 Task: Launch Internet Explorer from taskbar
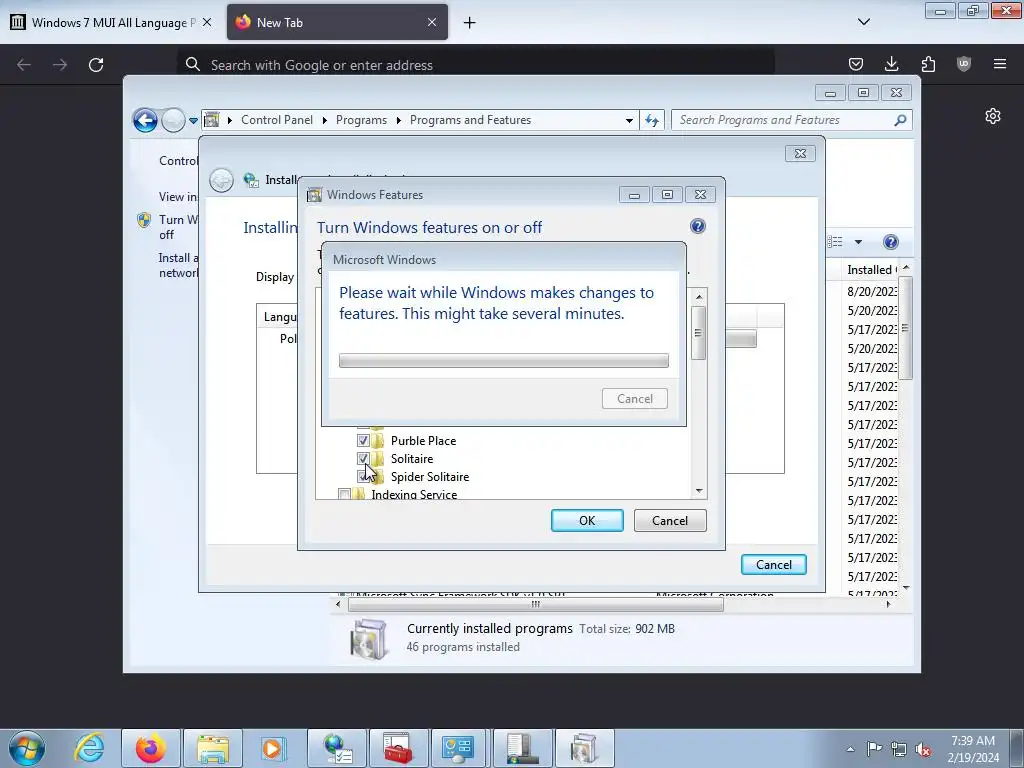(x=89, y=748)
